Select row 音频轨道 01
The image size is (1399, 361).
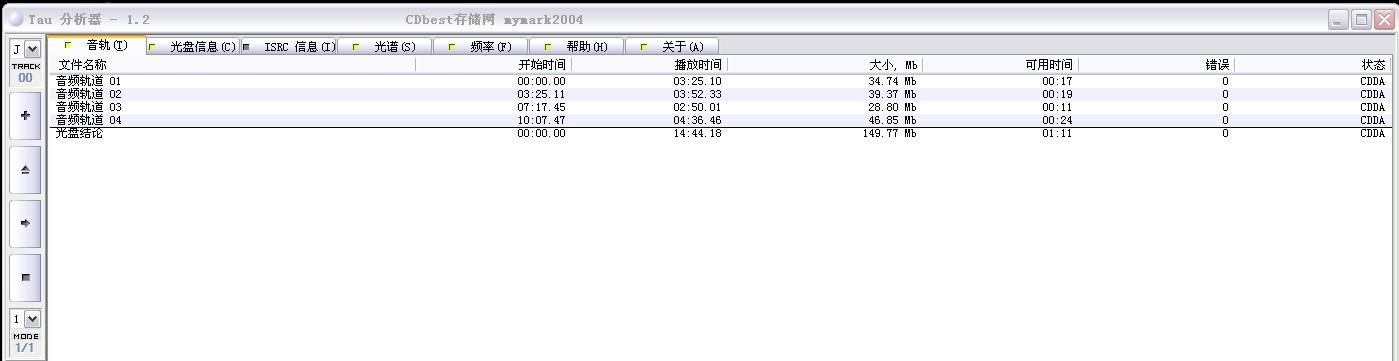coord(719,81)
